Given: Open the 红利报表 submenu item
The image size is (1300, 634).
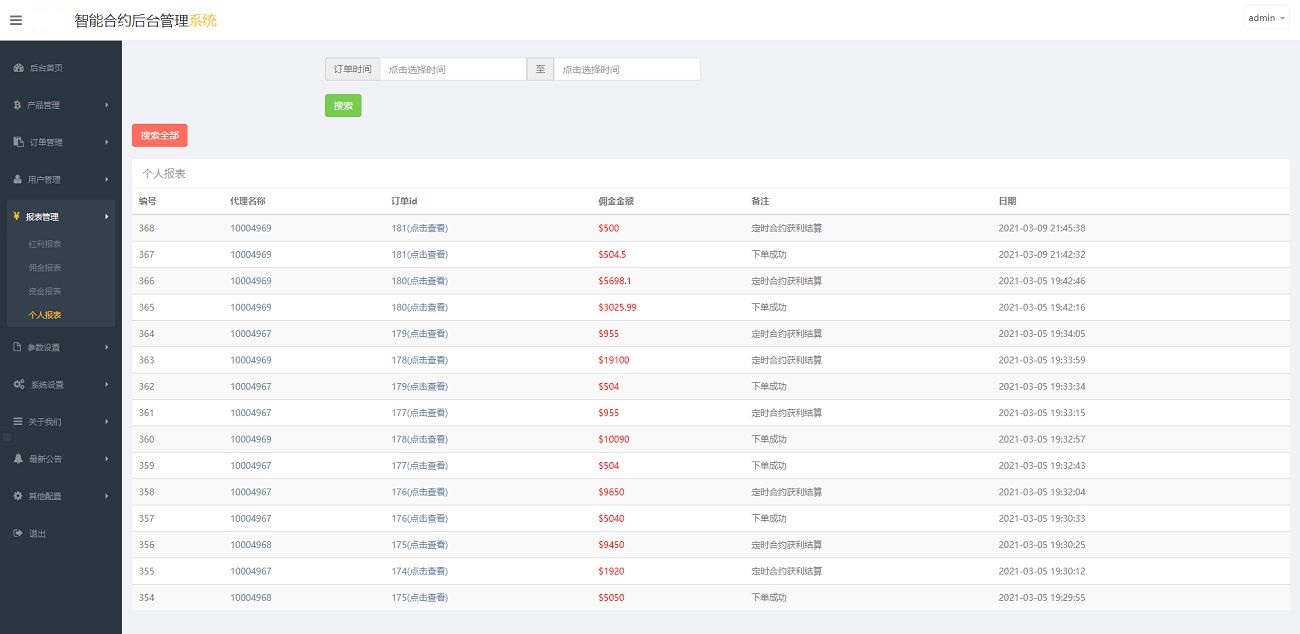Looking at the screenshot, I should 45,244.
